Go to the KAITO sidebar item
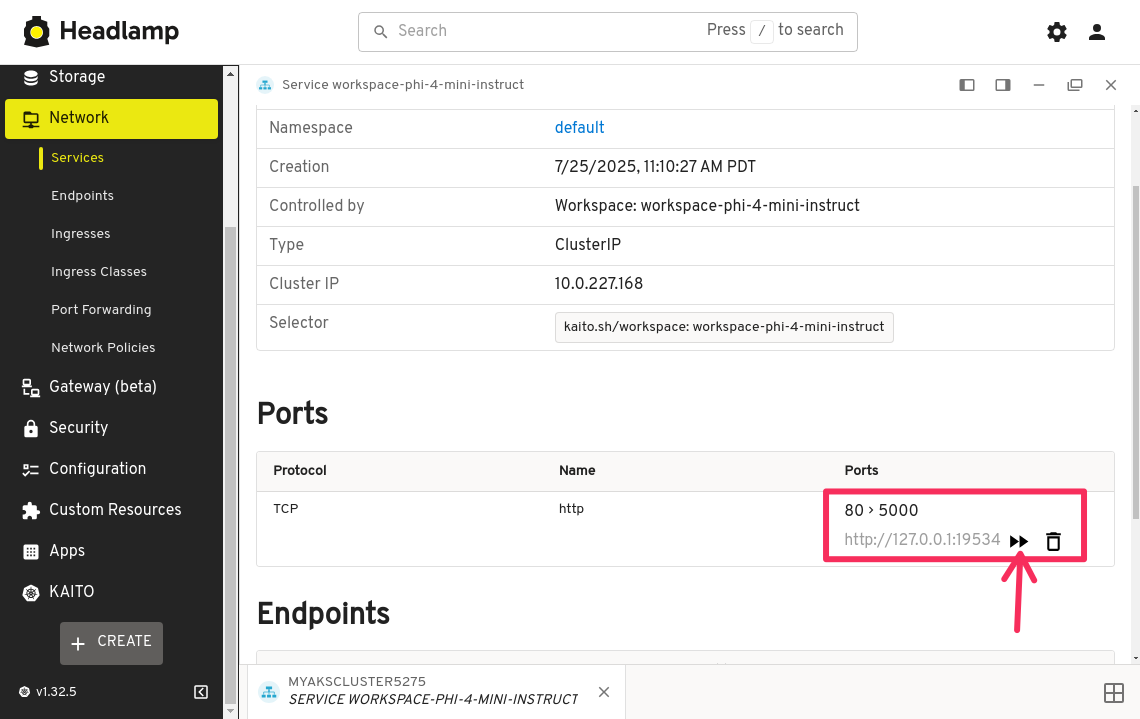 pyautogui.click(x=71, y=592)
